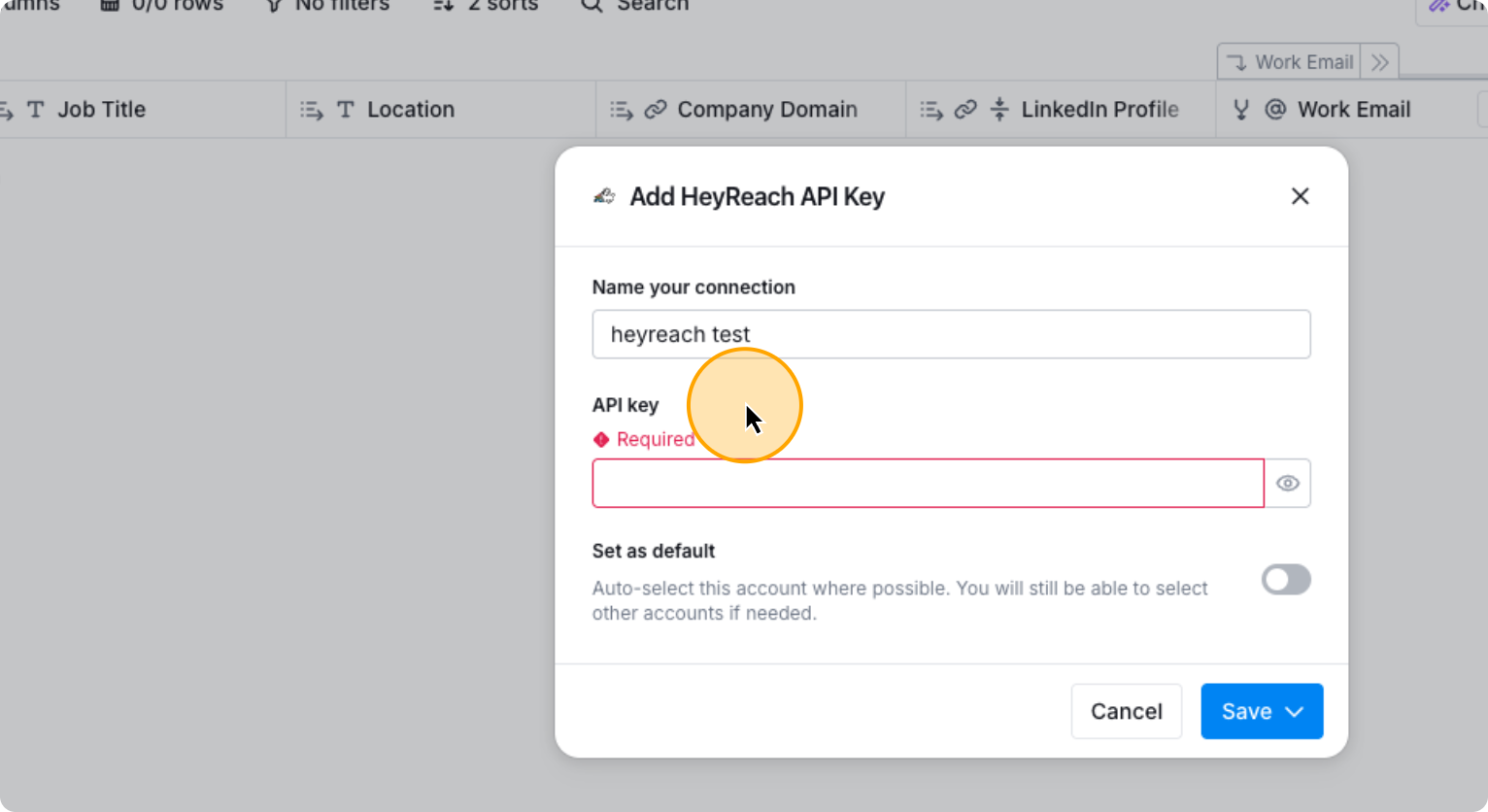The width and height of the screenshot is (1488, 812).
Task: Enable the Set as default switch
Action: point(1286,580)
